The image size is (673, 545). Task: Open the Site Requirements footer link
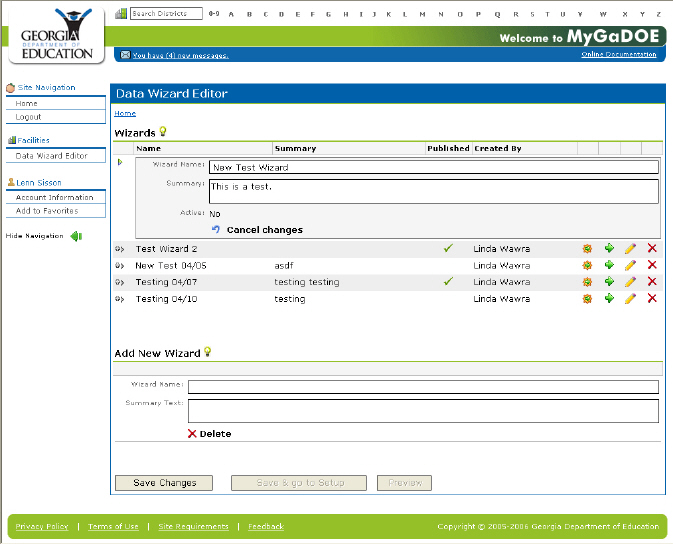point(193,527)
